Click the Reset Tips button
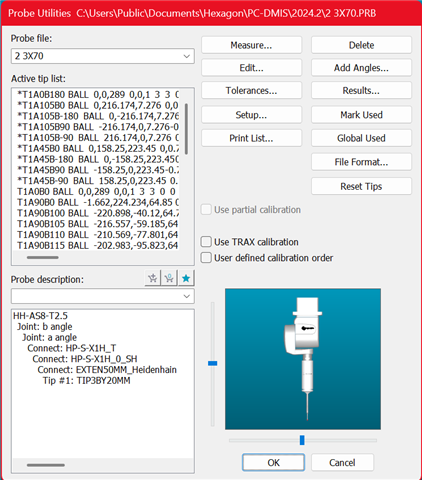 pos(361,186)
